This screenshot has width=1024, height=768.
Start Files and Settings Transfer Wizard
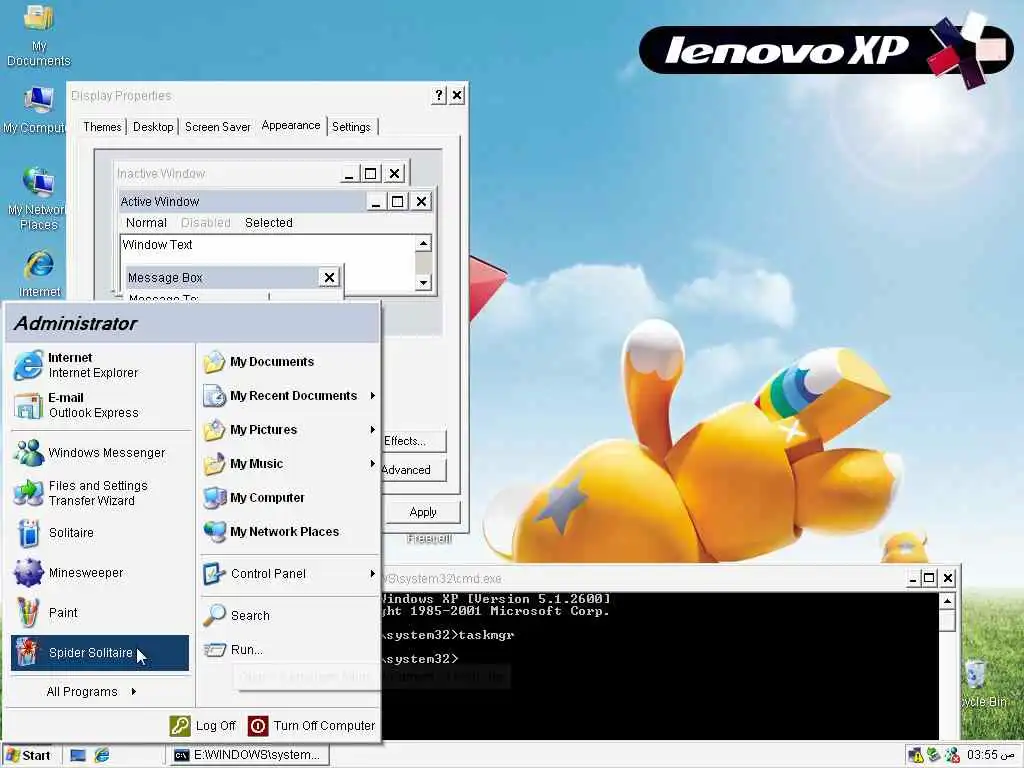point(100,493)
